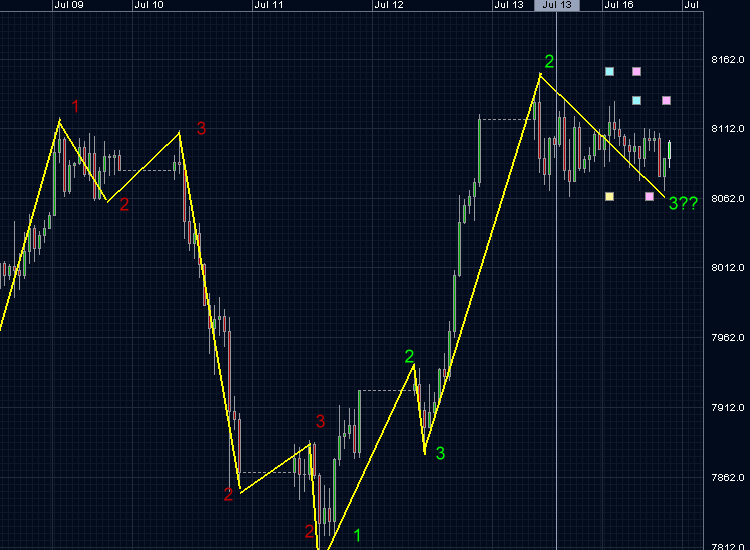Image resolution: width=750 pixels, height=550 pixels.
Task: Select red wave label 3 near the 7912.0 level
Action: tap(320, 421)
